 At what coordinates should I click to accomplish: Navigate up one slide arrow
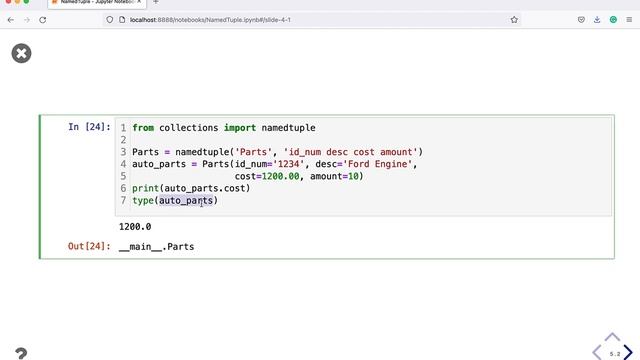click(x=612, y=337)
